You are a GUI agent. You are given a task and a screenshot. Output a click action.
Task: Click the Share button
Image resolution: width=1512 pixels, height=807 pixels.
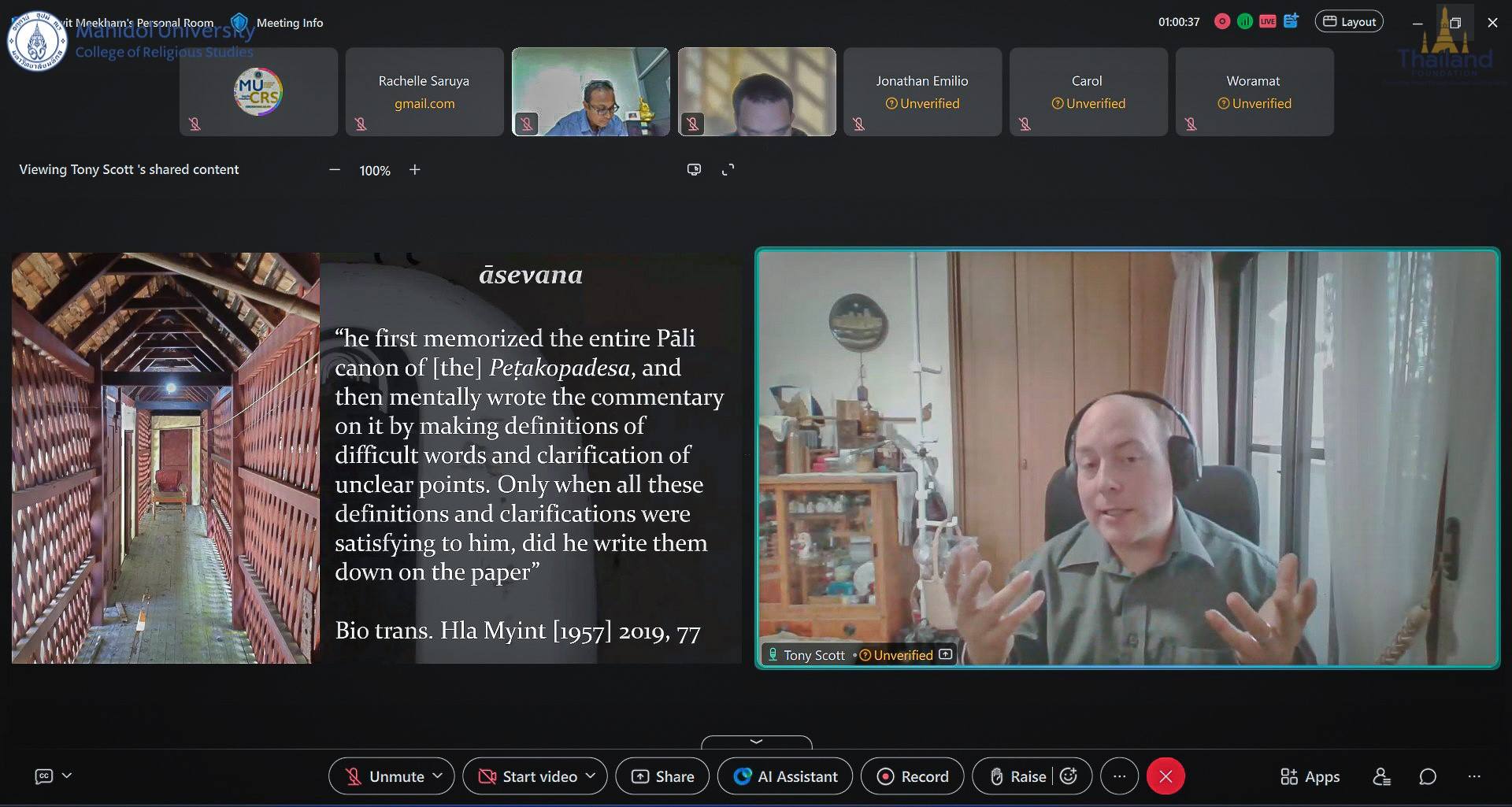[662, 776]
